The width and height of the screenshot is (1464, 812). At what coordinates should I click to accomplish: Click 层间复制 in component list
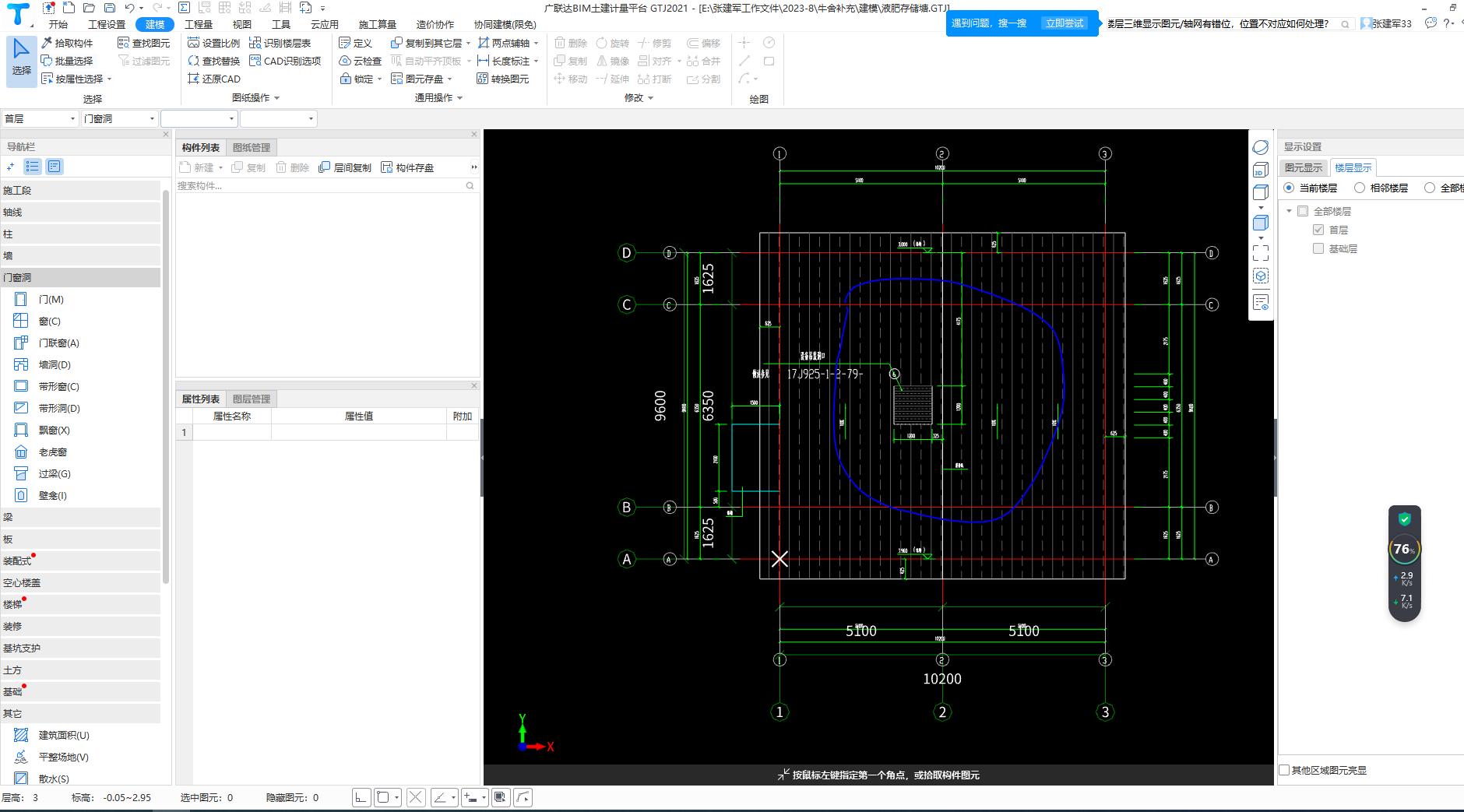click(x=345, y=167)
